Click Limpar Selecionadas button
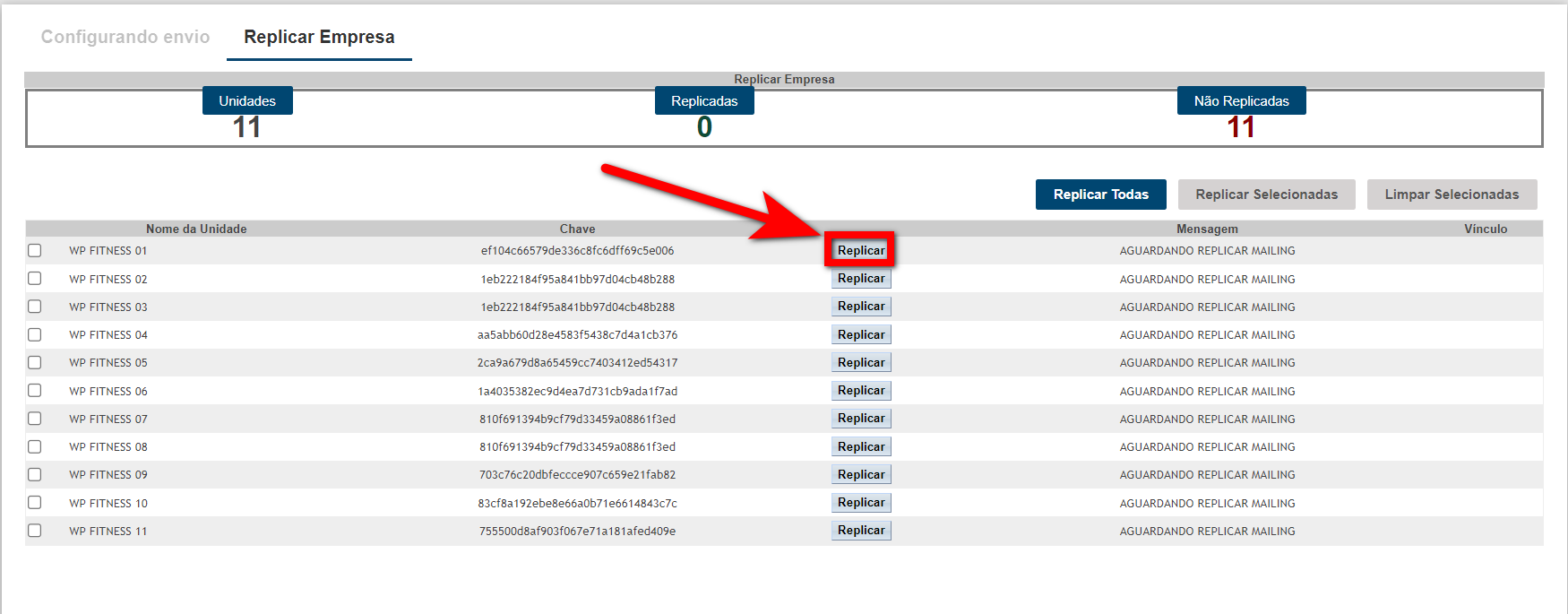Viewport: 1568px width, 614px height. pyautogui.click(x=1451, y=195)
